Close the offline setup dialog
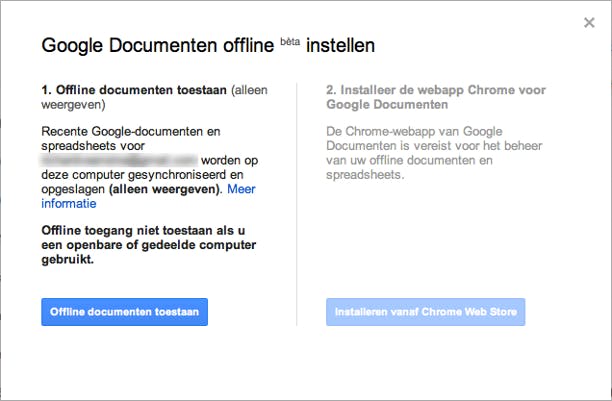Screen dimensions: 612x401 [x=590, y=22]
